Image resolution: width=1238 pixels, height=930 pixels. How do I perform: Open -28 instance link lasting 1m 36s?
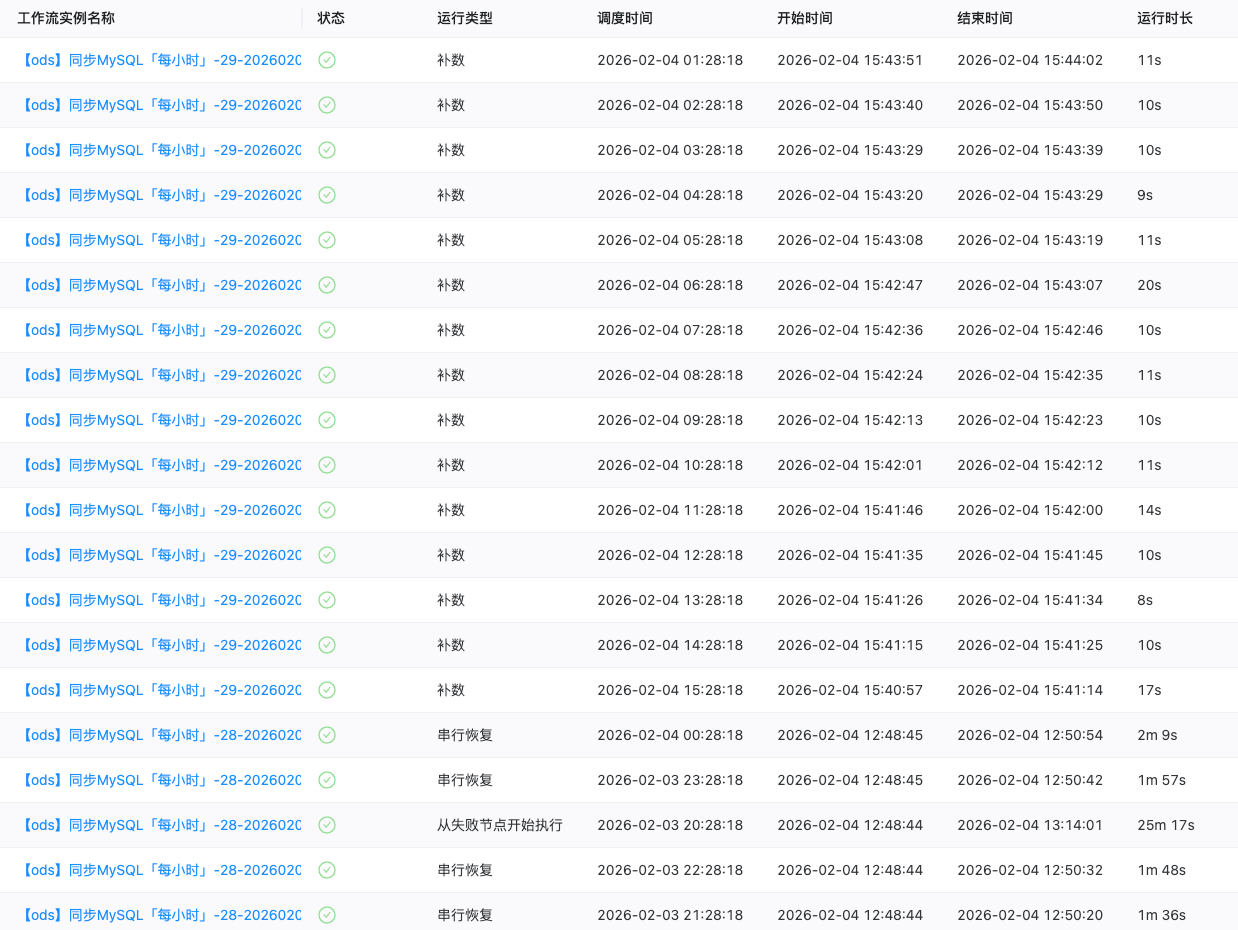(161, 915)
